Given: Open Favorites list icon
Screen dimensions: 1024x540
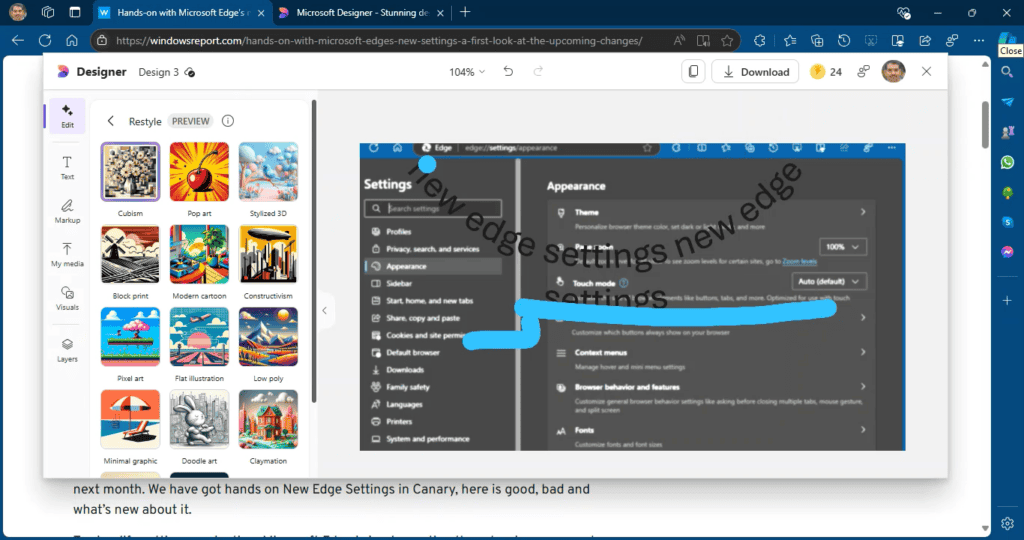Looking at the screenshot, I should coord(790,40).
